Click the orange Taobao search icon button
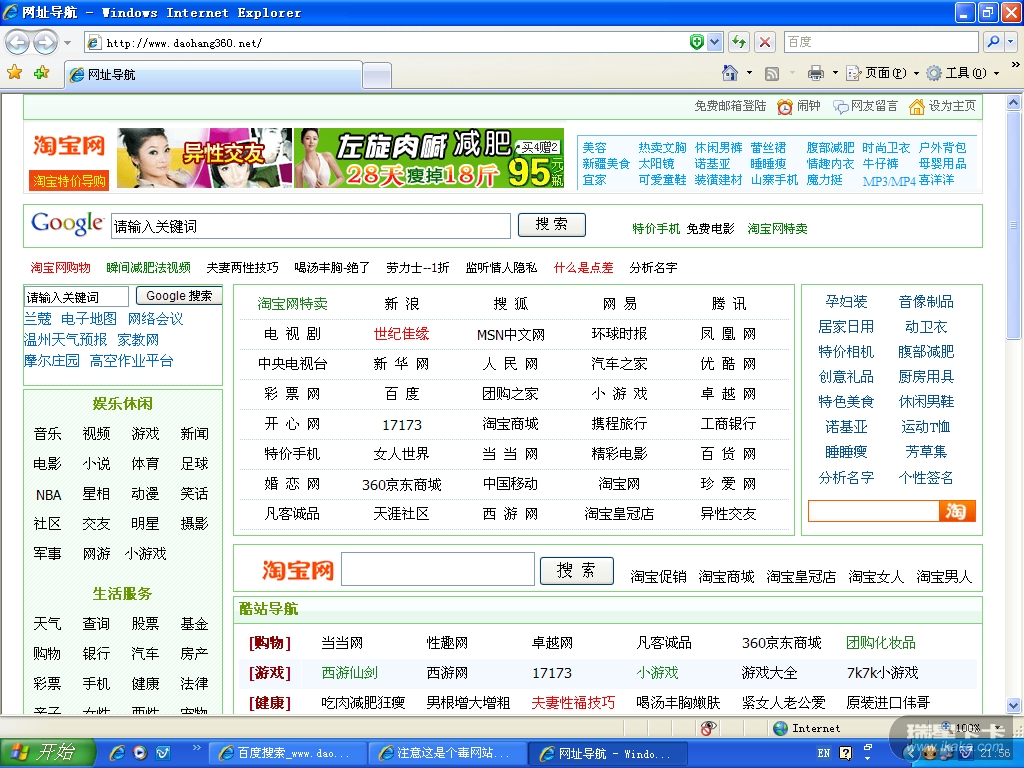This screenshot has height=768, width=1024. pos(957,511)
